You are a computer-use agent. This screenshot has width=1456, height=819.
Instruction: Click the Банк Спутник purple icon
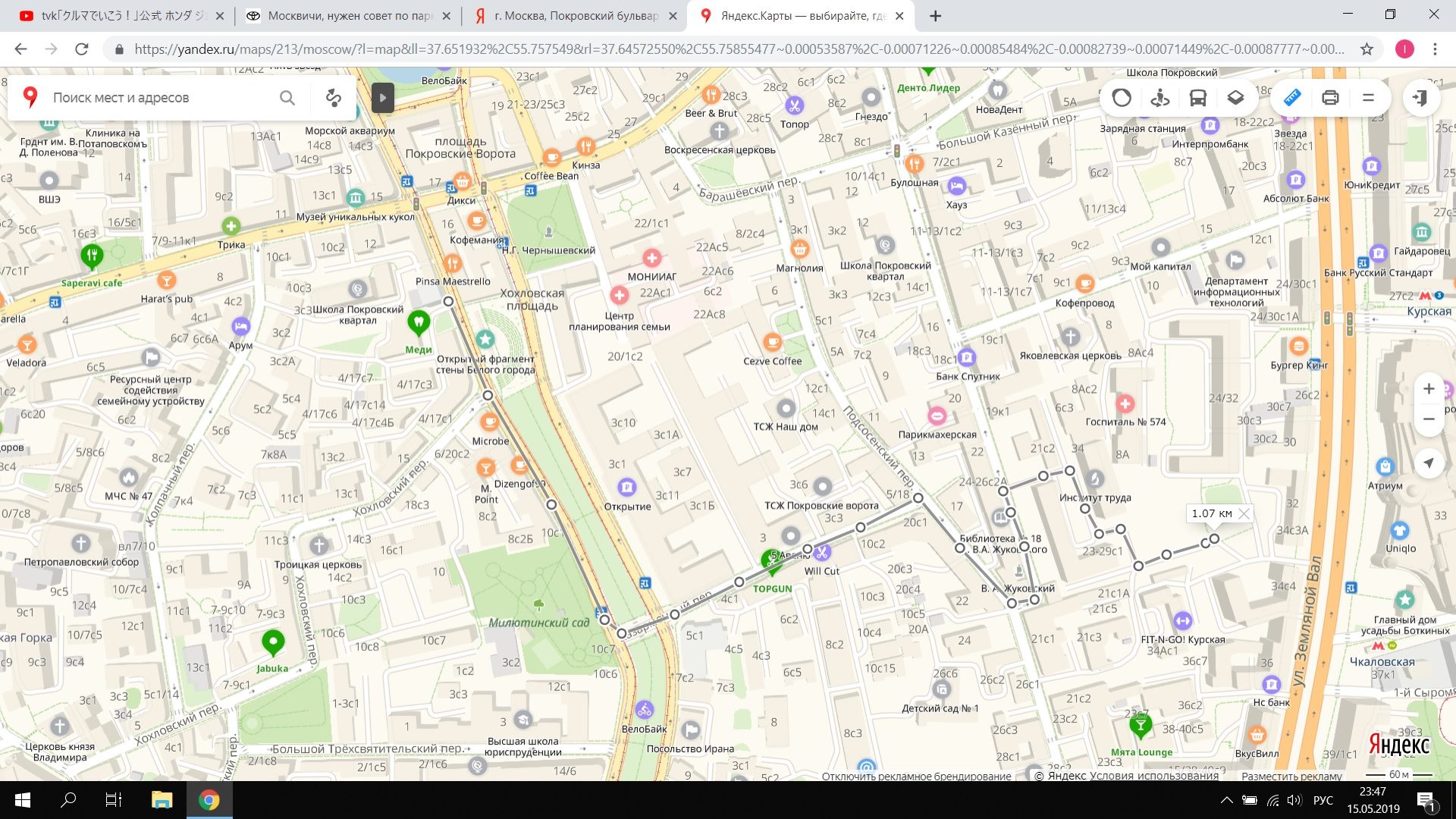(967, 356)
